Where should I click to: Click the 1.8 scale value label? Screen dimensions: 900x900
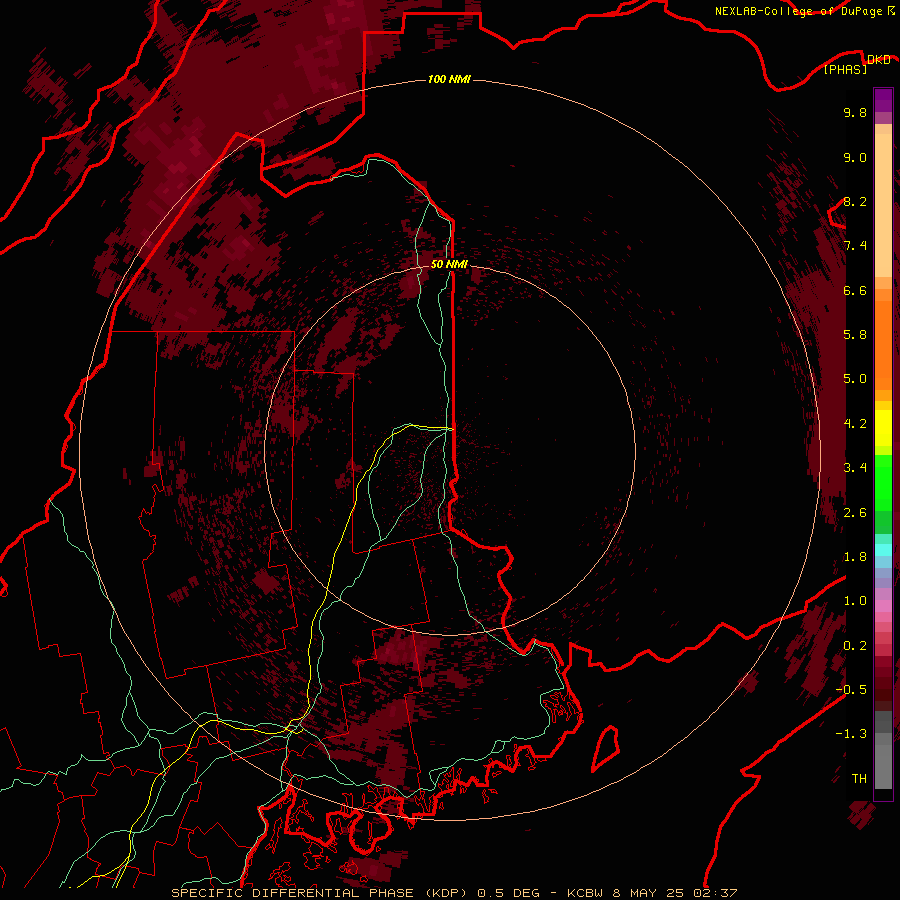tap(855, 557)
